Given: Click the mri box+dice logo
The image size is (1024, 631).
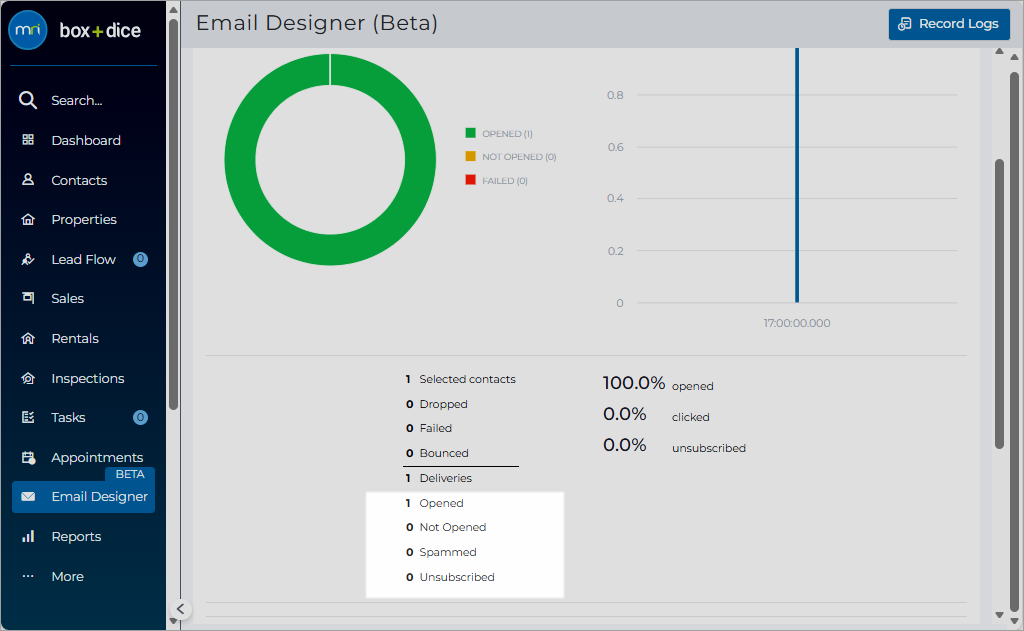Looking at the screenshot, I should click(74, 30).
